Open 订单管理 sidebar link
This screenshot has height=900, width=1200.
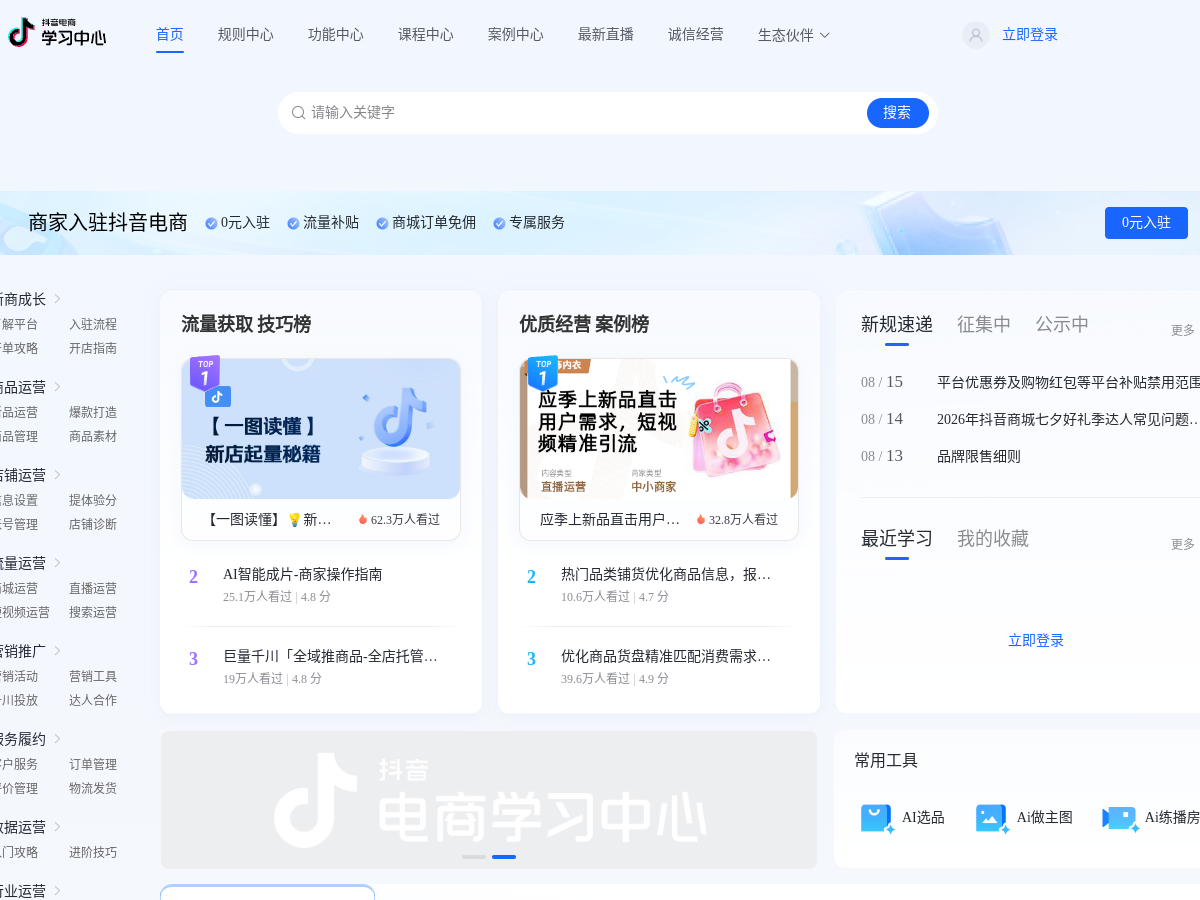coord(93,765)
